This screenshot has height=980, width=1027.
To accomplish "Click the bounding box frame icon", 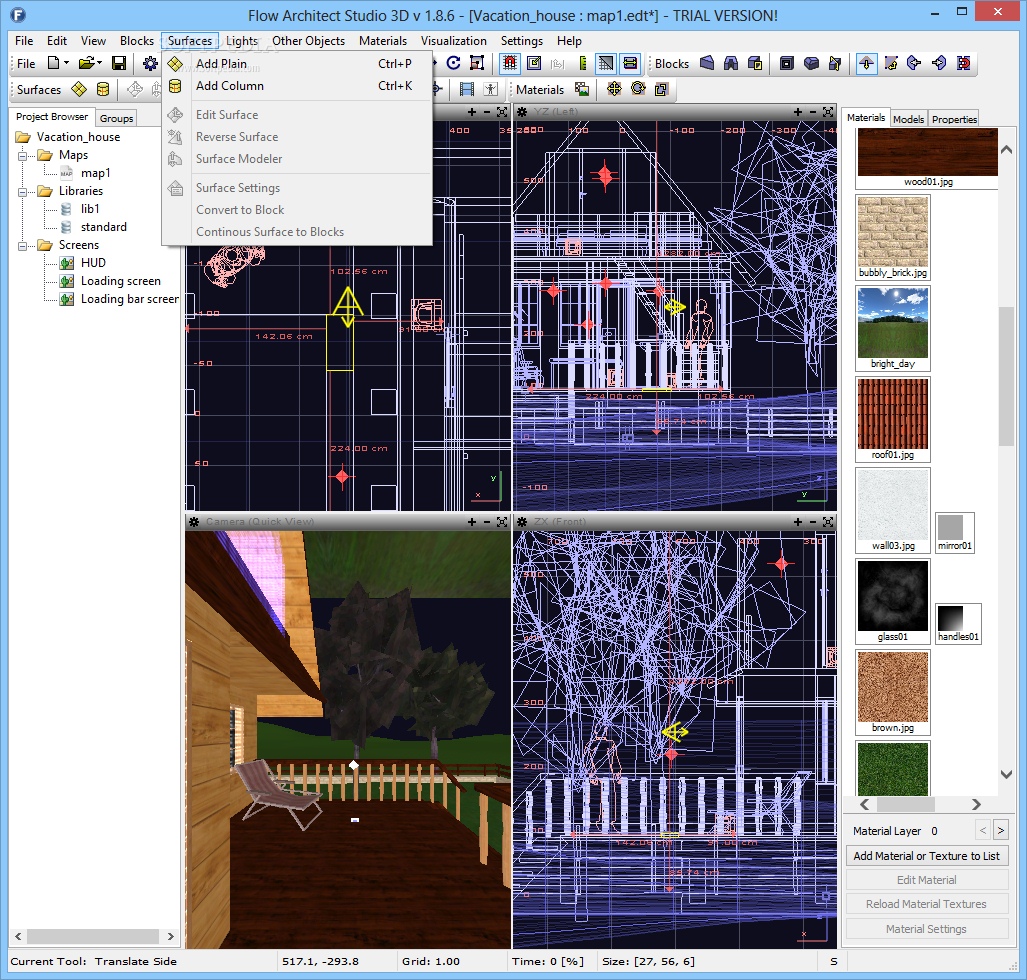I will pos(477,63).
